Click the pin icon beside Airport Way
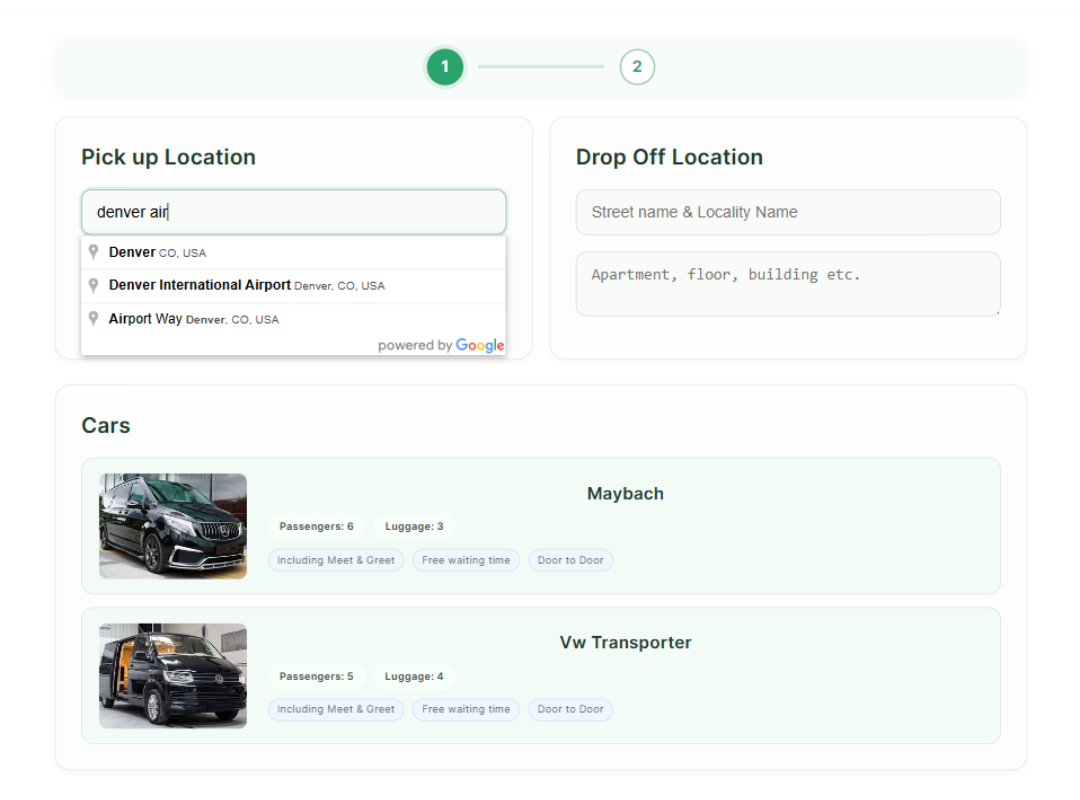The width and height of the screenshot is (1080, 800). pos(93,318)
